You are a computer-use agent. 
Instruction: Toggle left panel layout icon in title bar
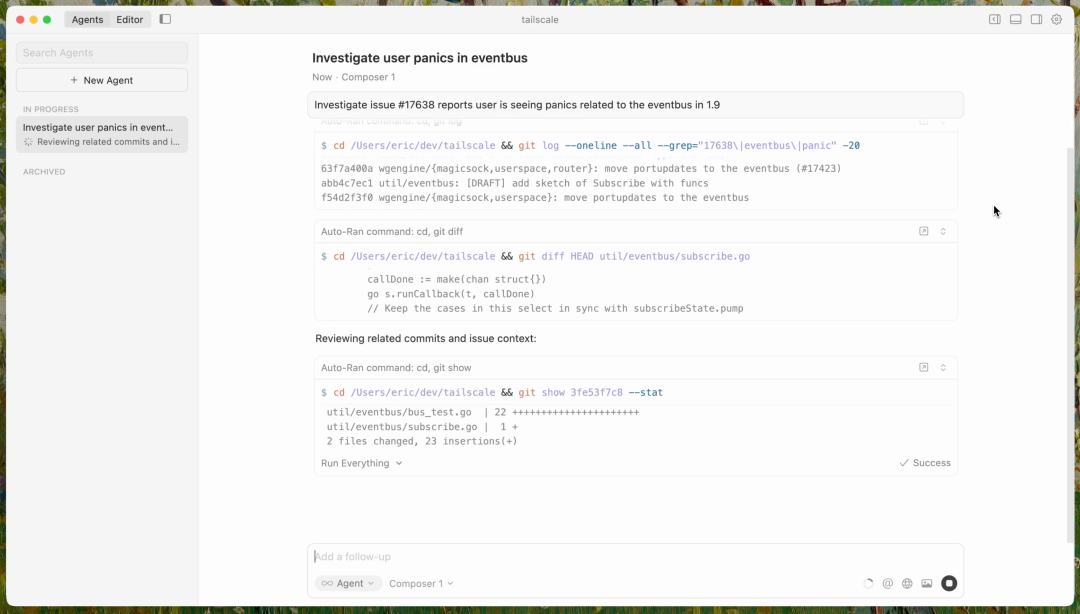[995, 19]
